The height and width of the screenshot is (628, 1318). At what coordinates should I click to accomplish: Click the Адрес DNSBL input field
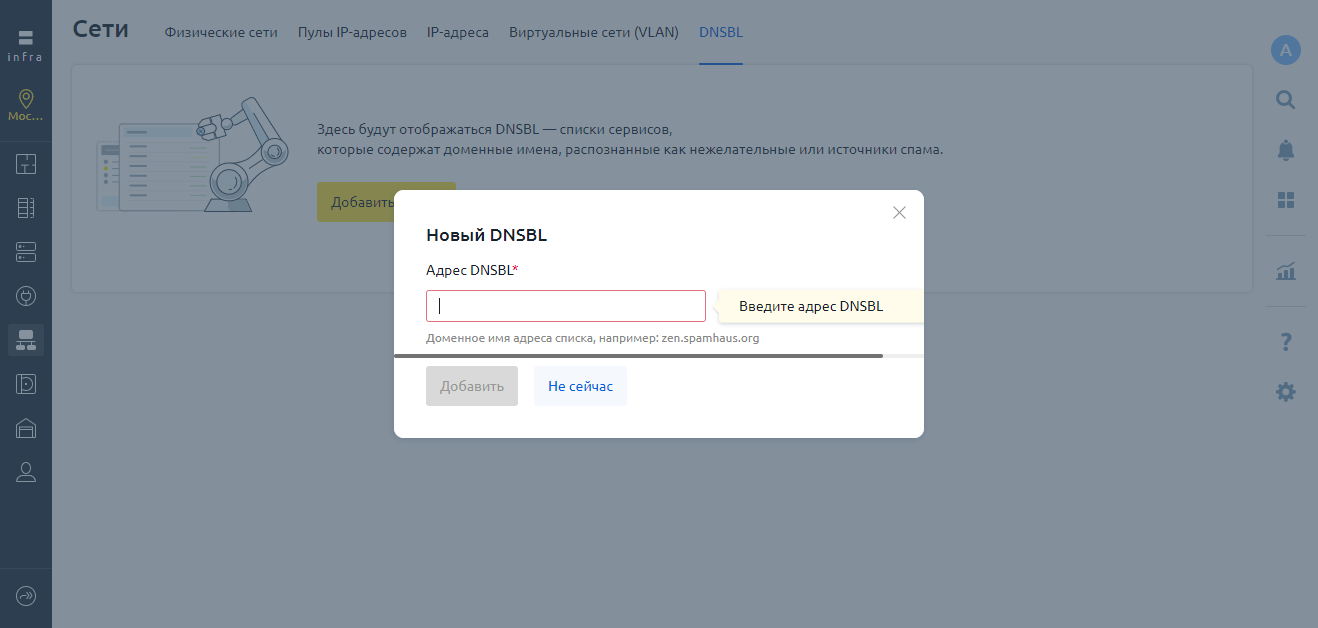click(566, 306)
